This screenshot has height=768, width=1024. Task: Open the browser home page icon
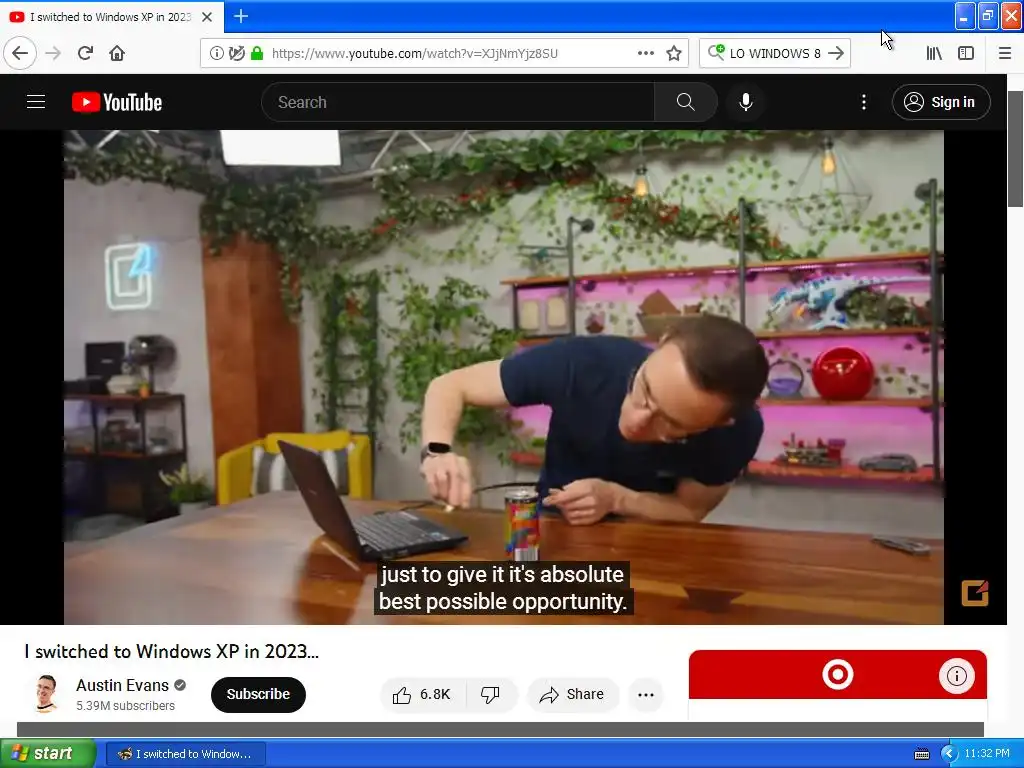[117, 53]
